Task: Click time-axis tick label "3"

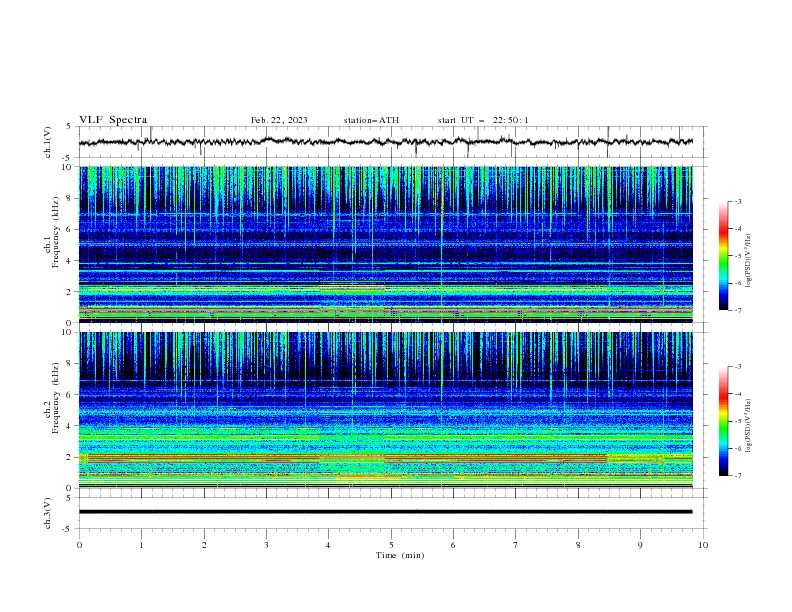Action: (x=266, y=545)
